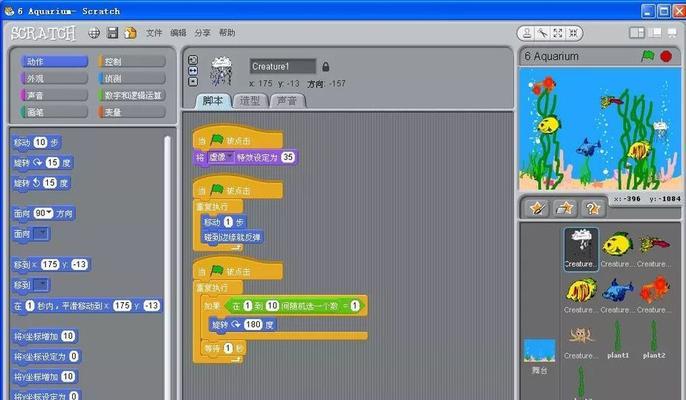This screenshot has width=686, height=400.
Task: Open the 分享 menu
Action: (203, 33)
